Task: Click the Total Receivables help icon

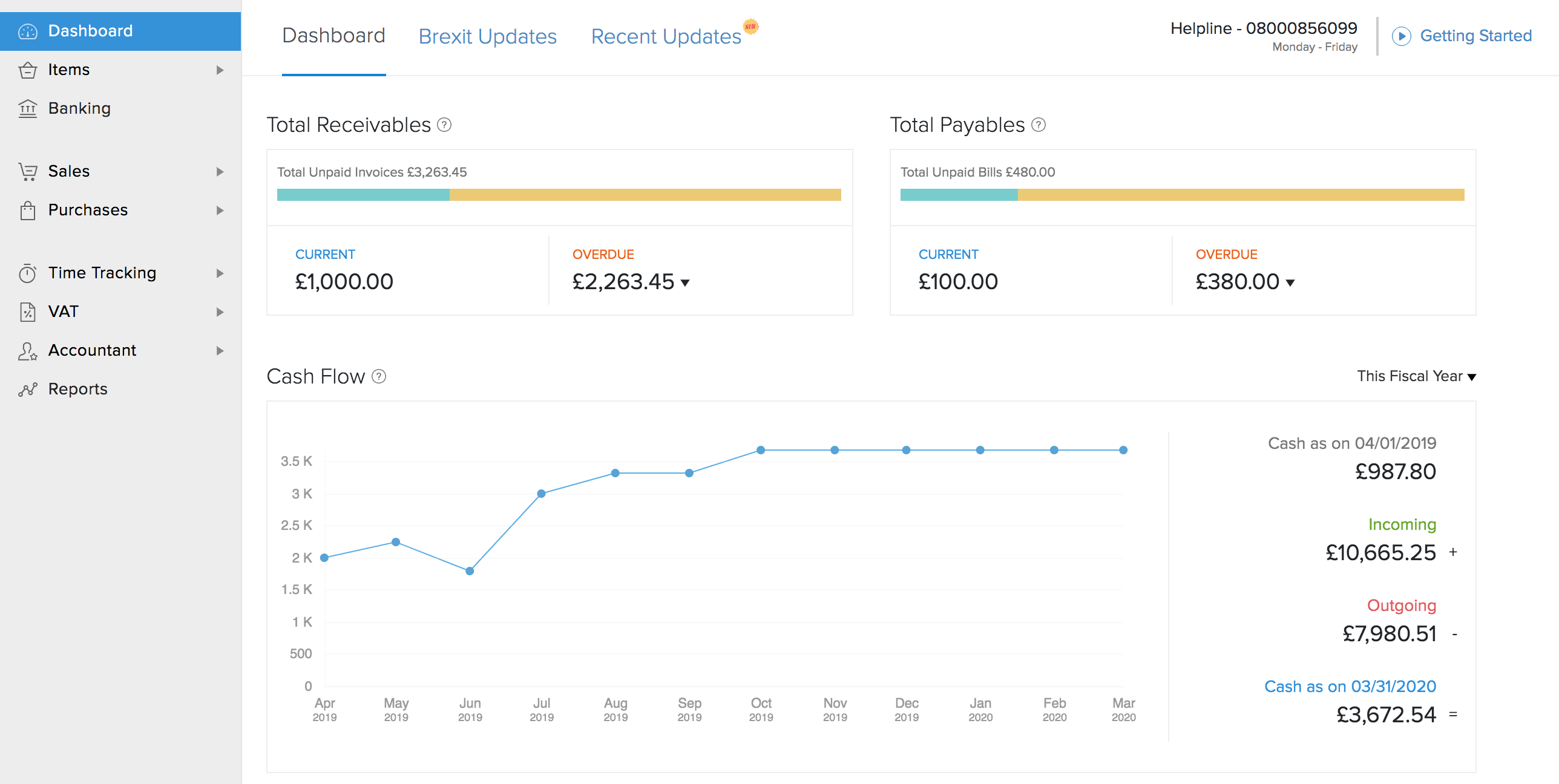Action: click(444, 125)
